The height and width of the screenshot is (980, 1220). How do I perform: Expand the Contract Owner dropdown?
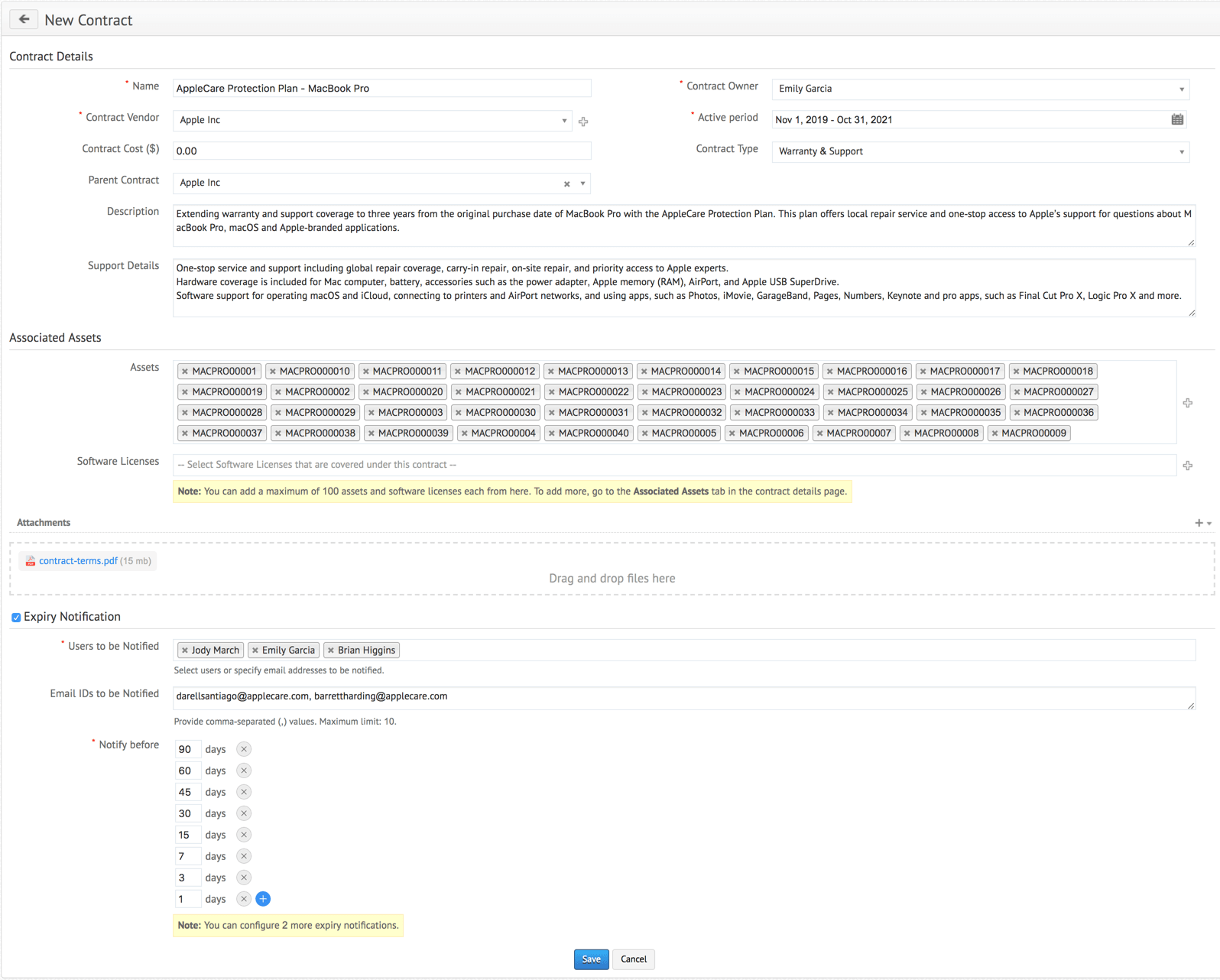tap(1181, 89)
